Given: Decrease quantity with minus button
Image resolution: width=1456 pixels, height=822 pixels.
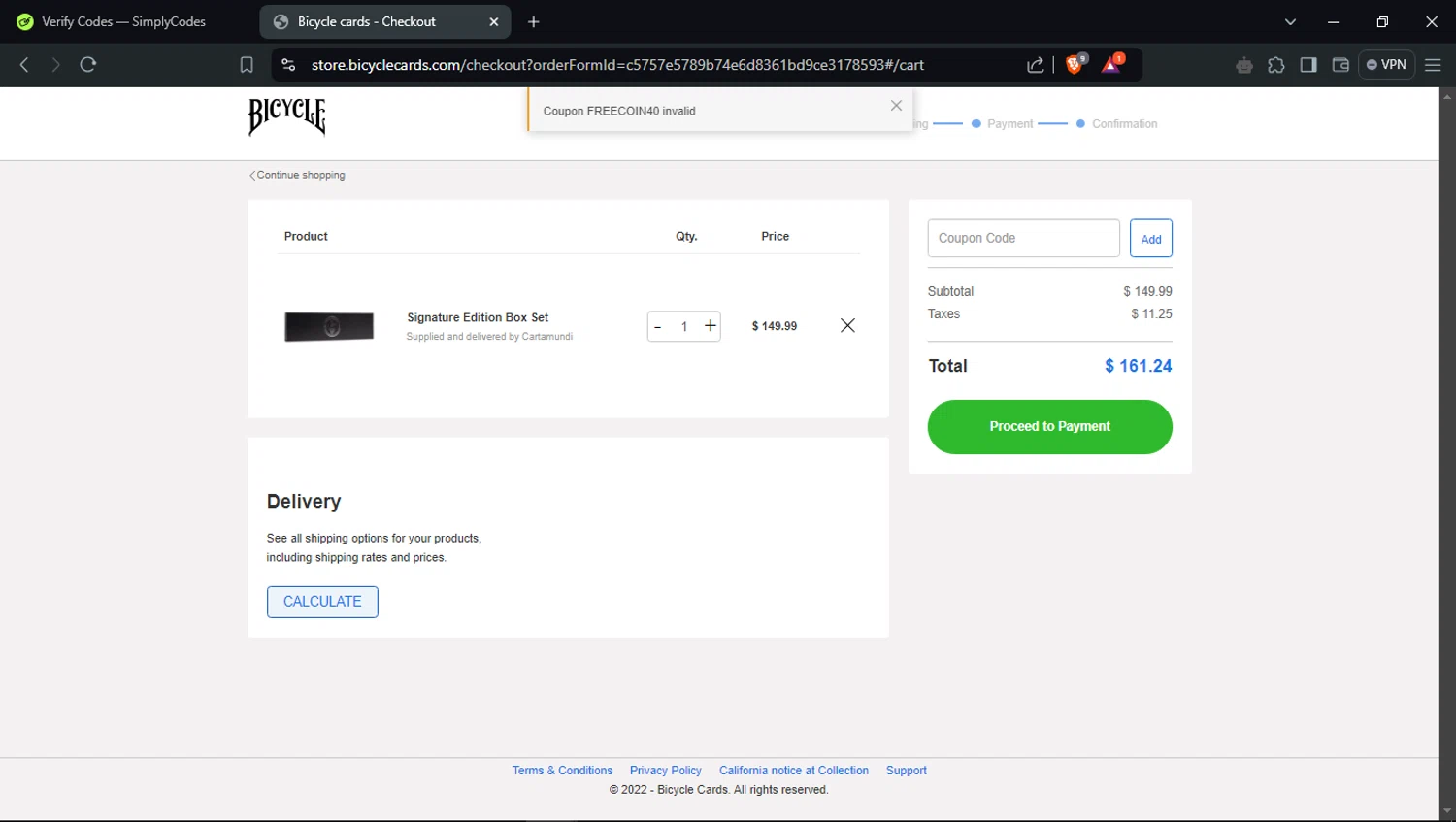Looking at the screenshot, I should coord(658,326).
